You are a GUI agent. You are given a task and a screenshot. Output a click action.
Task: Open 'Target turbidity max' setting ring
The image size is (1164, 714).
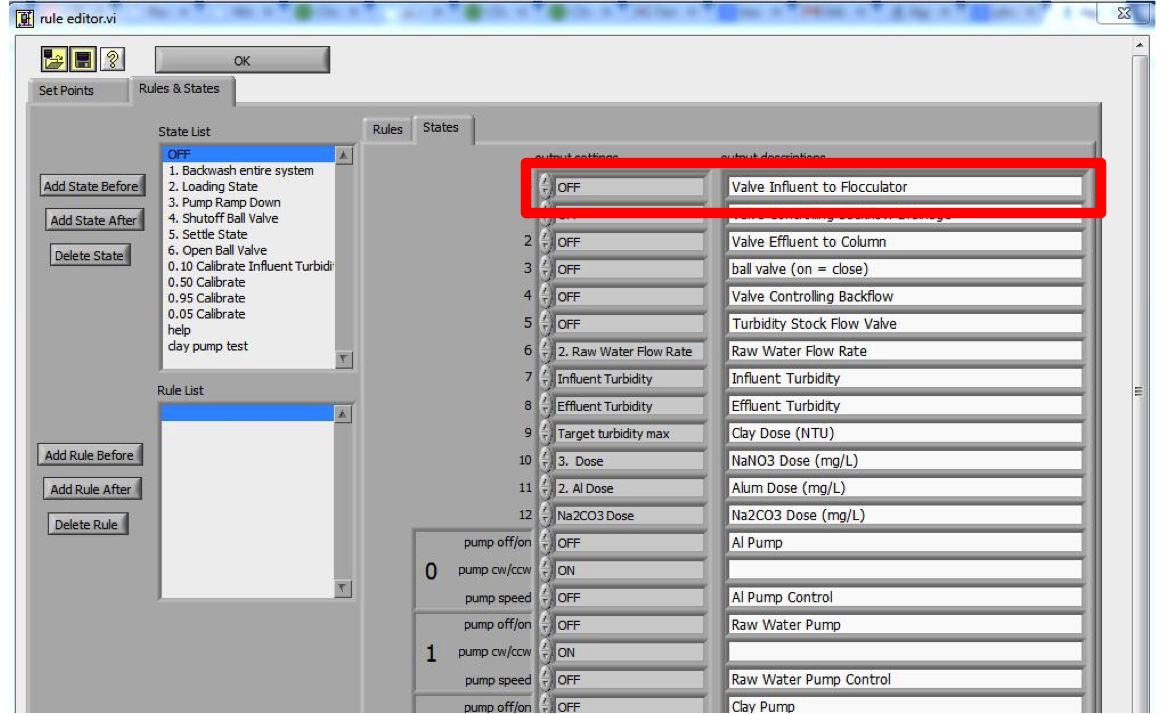pyautogui.click(x=630, y=433)
